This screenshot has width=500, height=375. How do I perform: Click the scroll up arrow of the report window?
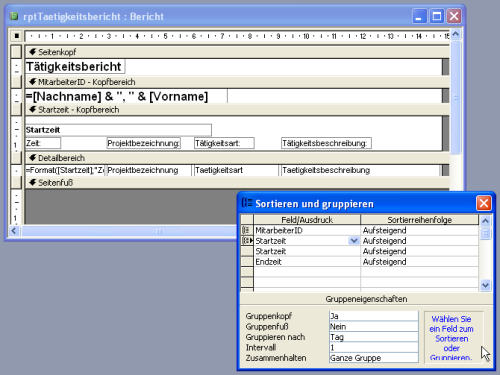pyautogui.click(x=455, y=34)
